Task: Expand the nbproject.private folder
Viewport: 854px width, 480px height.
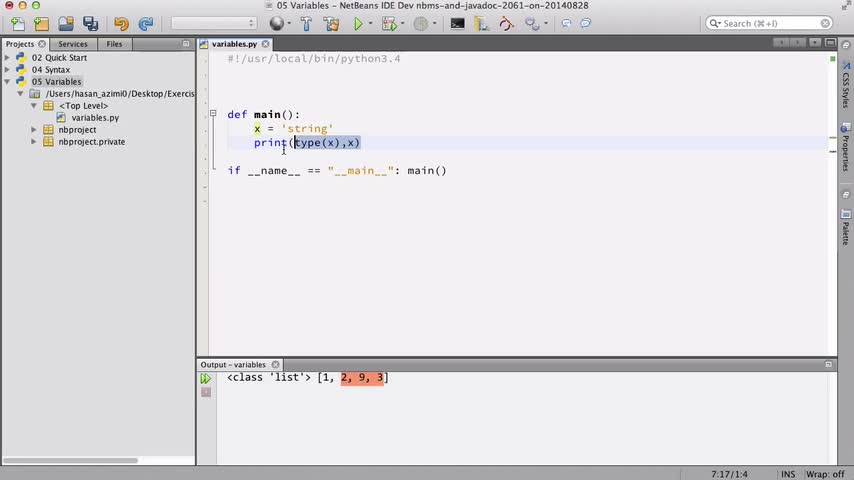Action: pos(34,142)
